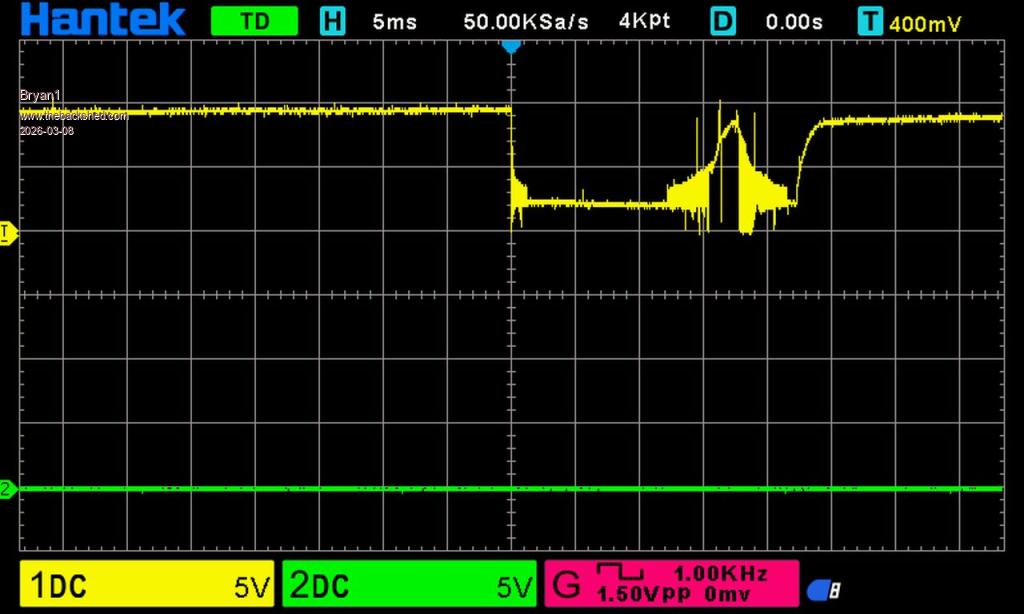Select the H horizontal timebase icon
The width and height of the screenshot is (1024, 614).
[332, 21]
